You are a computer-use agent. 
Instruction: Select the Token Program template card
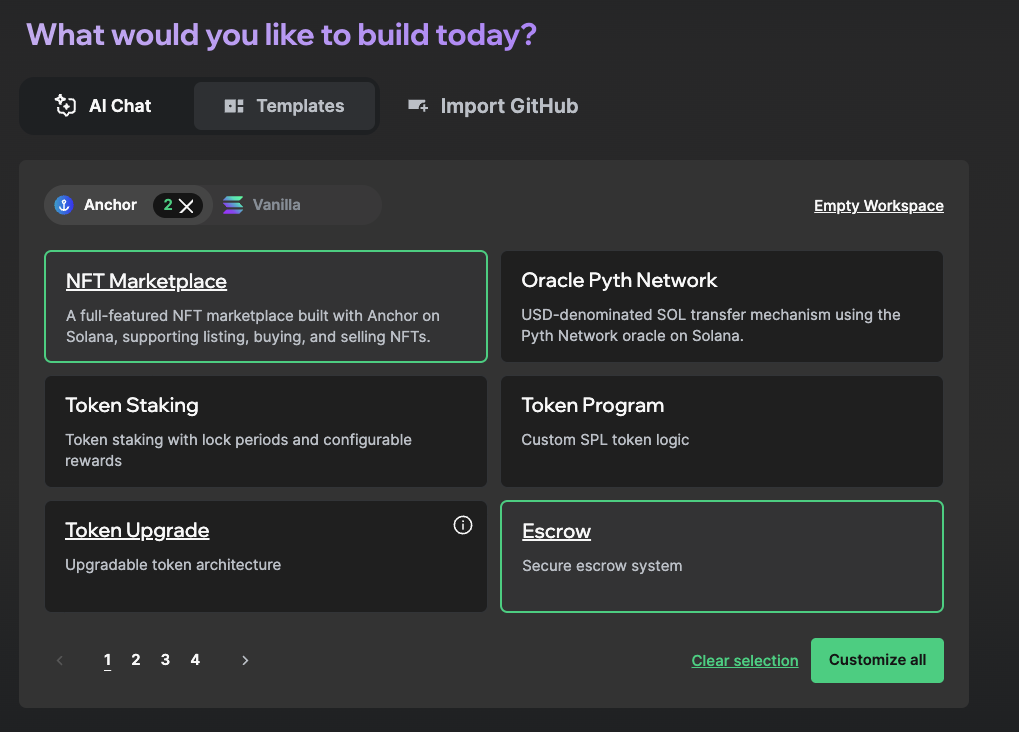point(721,431)
